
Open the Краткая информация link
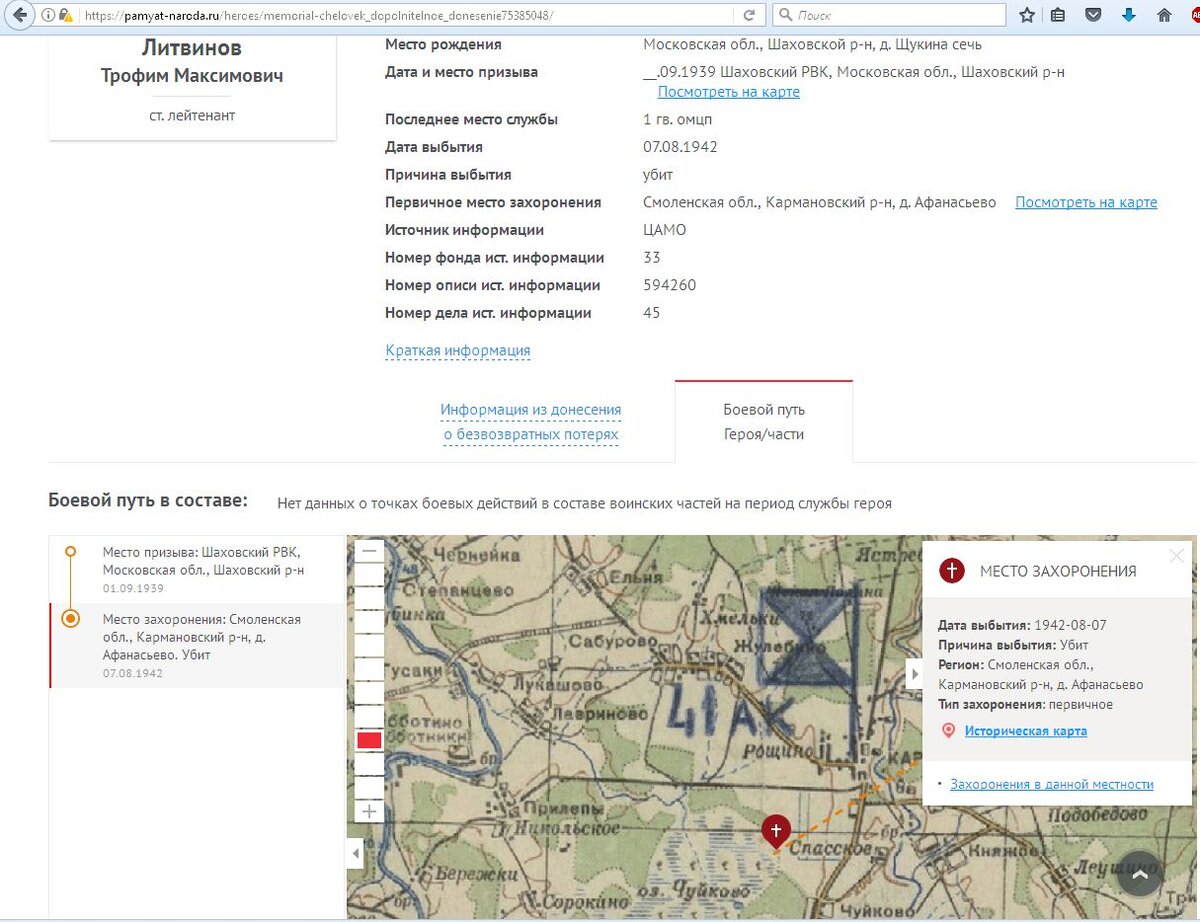[x=457, y=351]
